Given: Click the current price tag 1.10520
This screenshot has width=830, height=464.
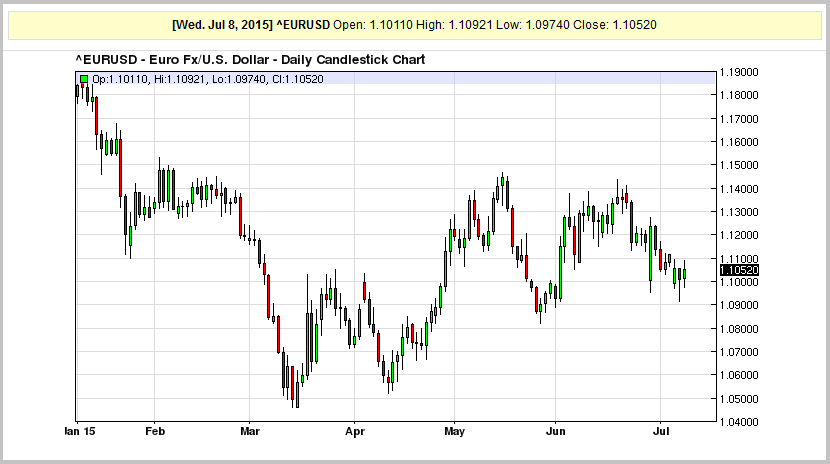Looking at the screenshot, I should (x=739, y=270).
